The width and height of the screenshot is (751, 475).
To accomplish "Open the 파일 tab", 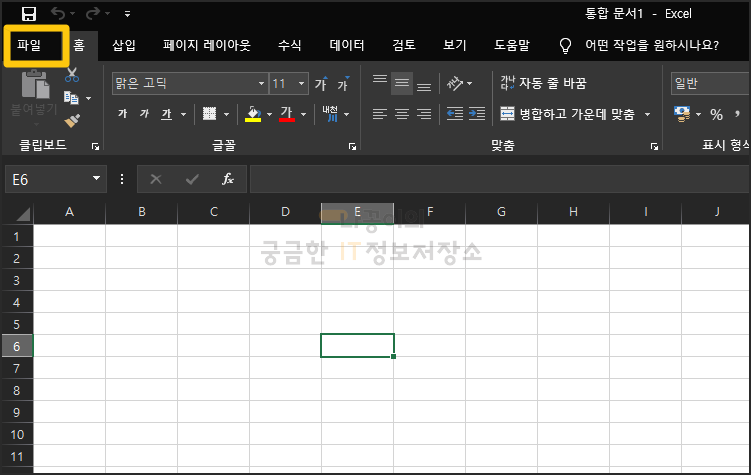I will (29, 45).
